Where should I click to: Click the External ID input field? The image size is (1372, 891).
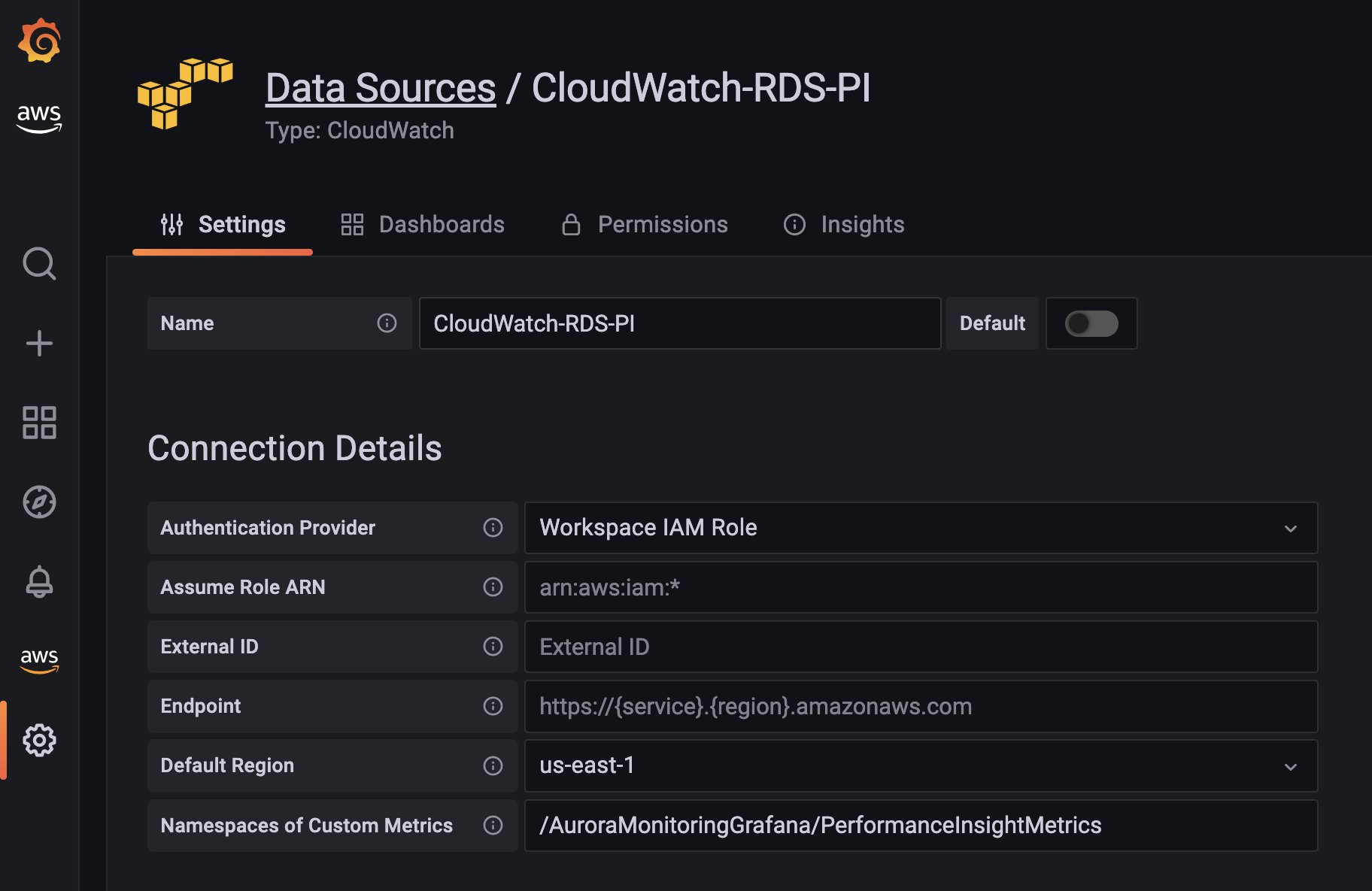click(921, 647)
